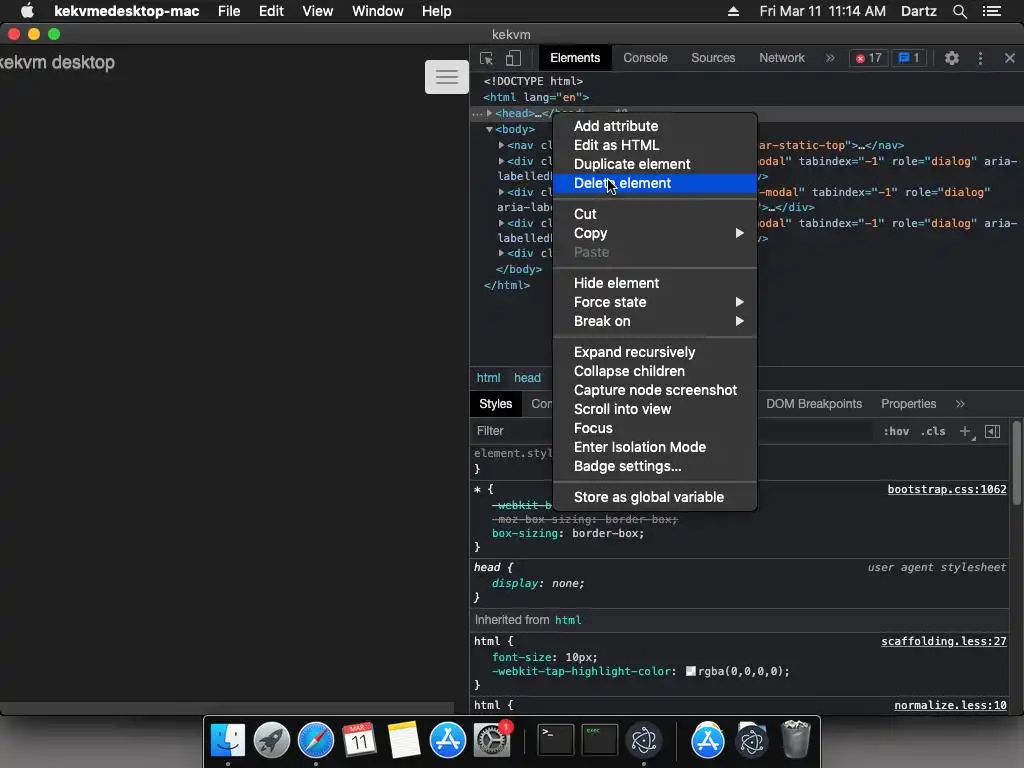Open DevTools three-dot options menu
Viewport: 1024px width, 768px height.
[x=980, y=58]
